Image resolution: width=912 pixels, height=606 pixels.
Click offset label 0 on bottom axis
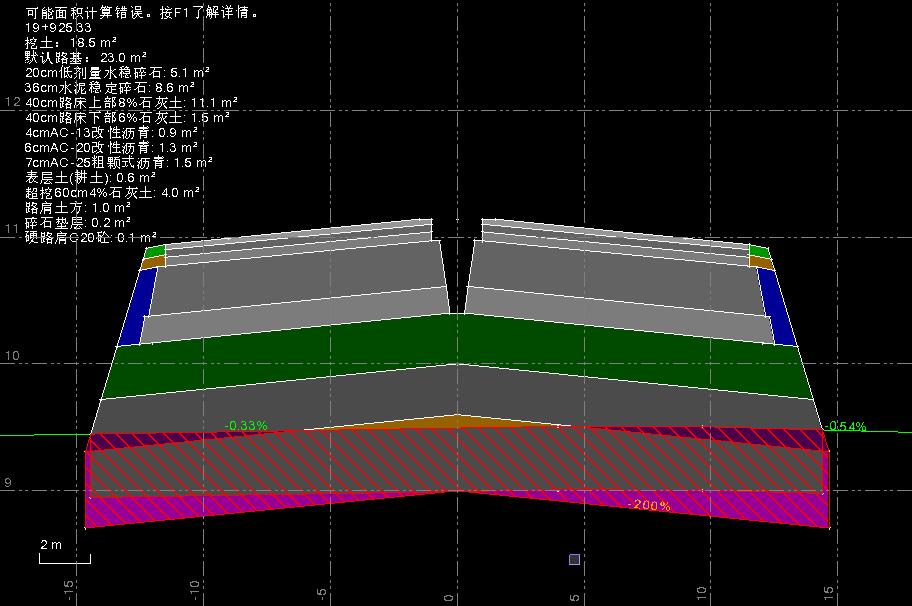(x=448, y=597)
